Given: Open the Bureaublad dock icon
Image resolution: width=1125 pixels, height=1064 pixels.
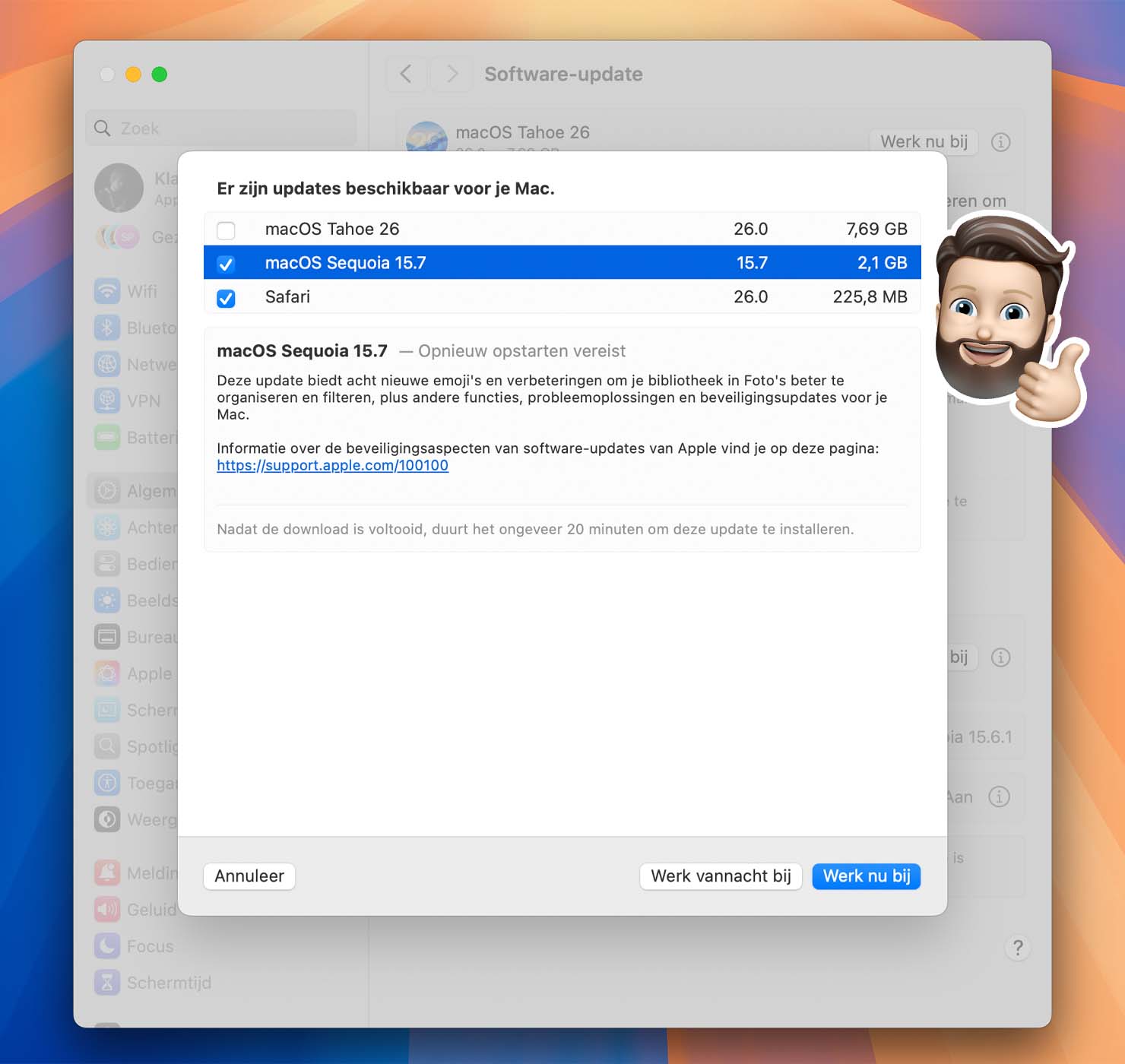Looking at the screenshot, I should point(107,637).
